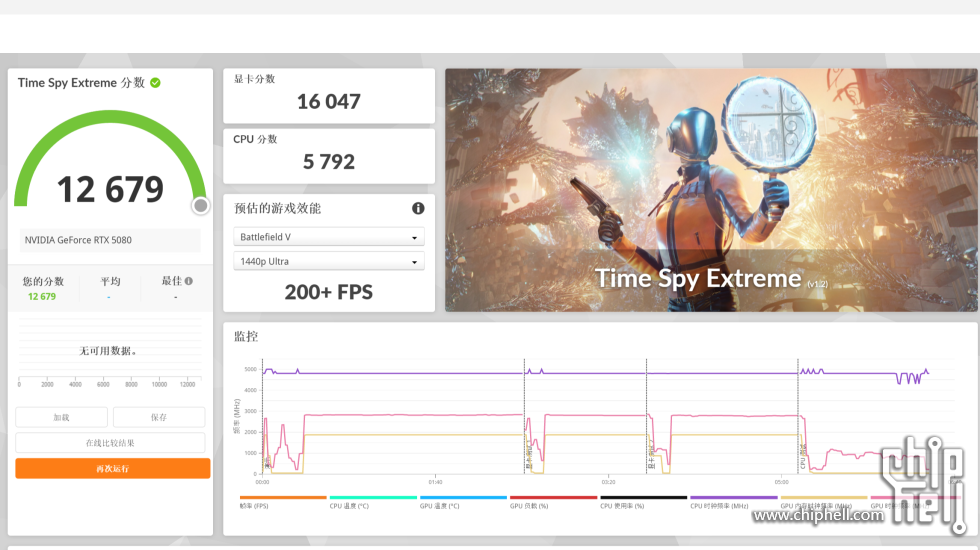980x550 pixels.
Task: Click the 05:00 time marker on chart
Action: 781,482
